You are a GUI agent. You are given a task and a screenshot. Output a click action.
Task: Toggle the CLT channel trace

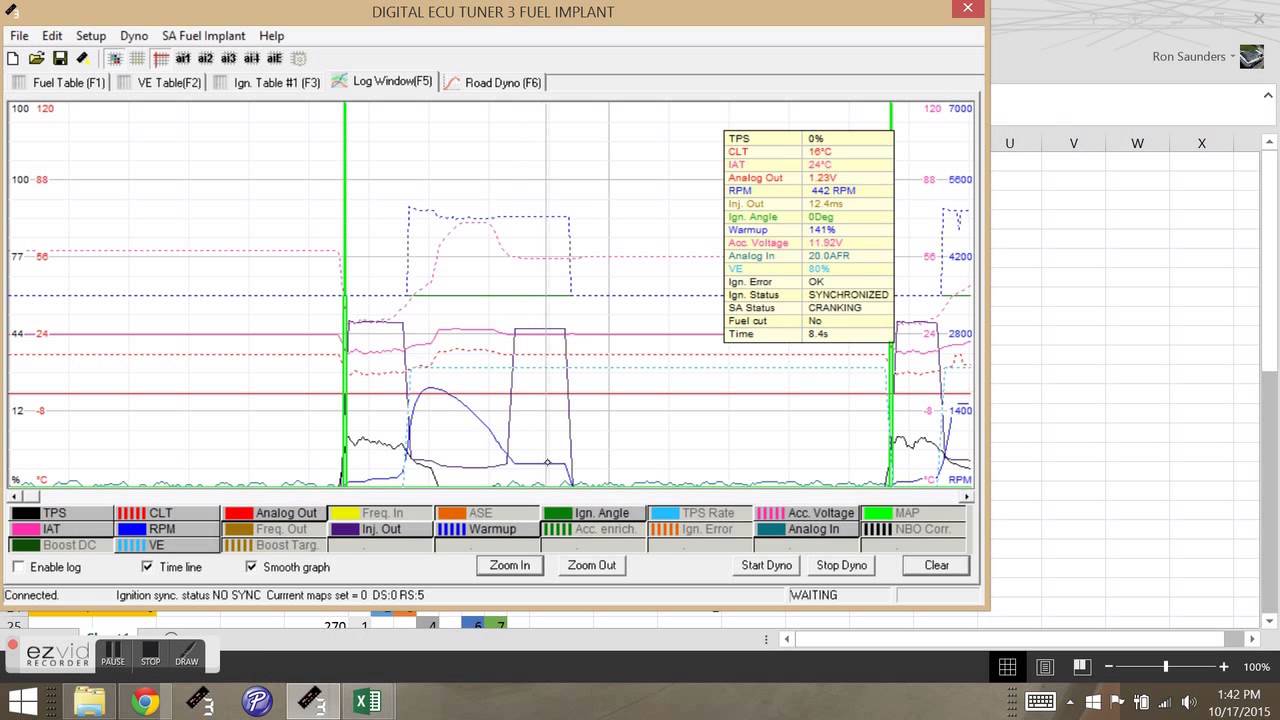tap(167, 513)
